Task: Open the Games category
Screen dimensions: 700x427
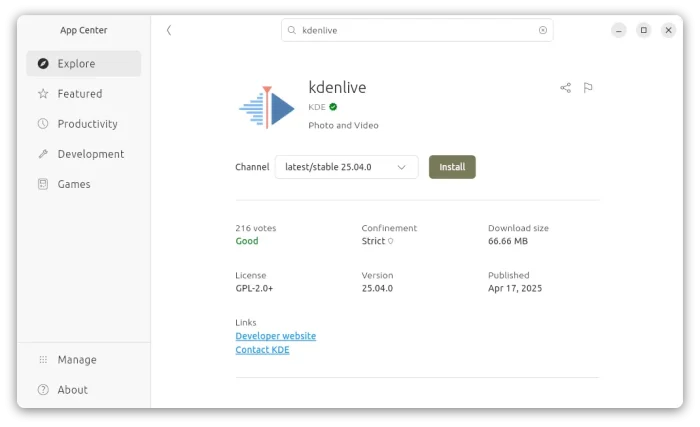Action: coord(83,184)
